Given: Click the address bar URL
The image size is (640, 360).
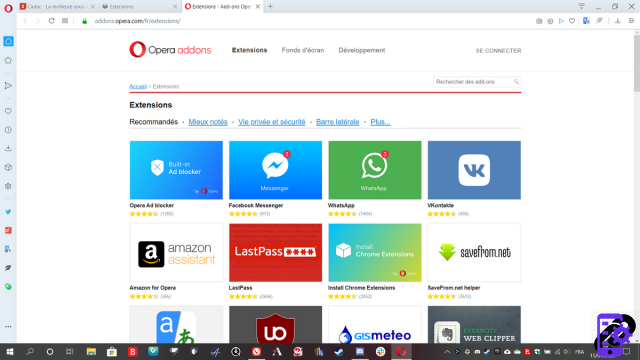Looking at the screenshot, I should point(138,21).
